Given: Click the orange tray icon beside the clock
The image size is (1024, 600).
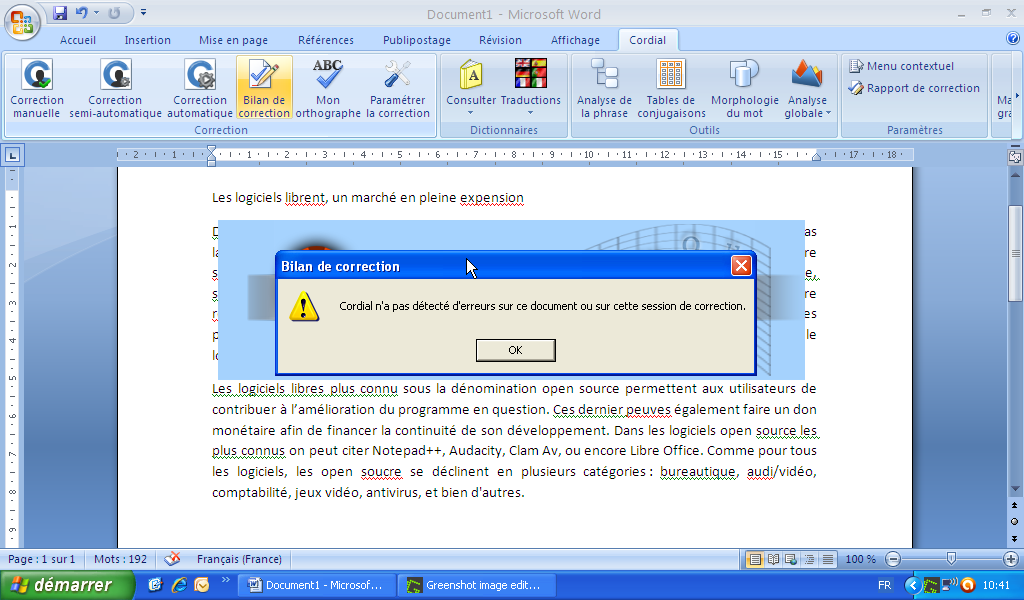Looking at the screenshot, I should click(968, 585).
